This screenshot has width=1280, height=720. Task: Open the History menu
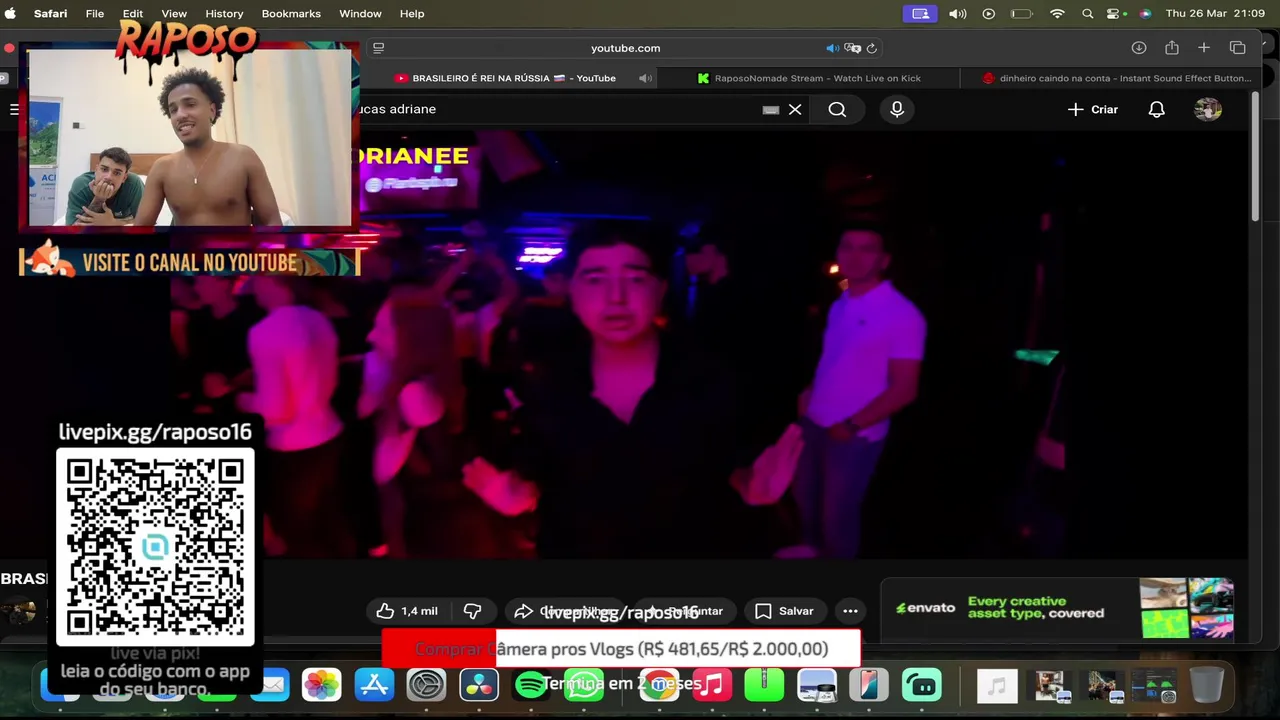click(x=224, y=13)
